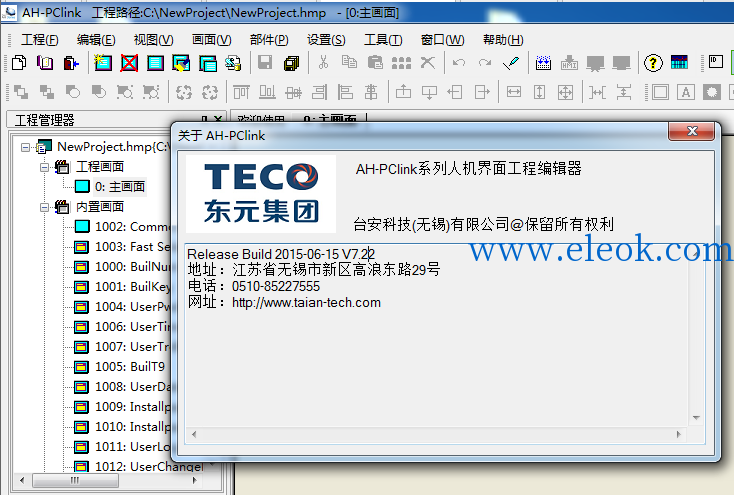The height and width of the screenshot is (495, 734).
Task: Open help with the yellow question mark icon
Action: (x=653, y=63)
